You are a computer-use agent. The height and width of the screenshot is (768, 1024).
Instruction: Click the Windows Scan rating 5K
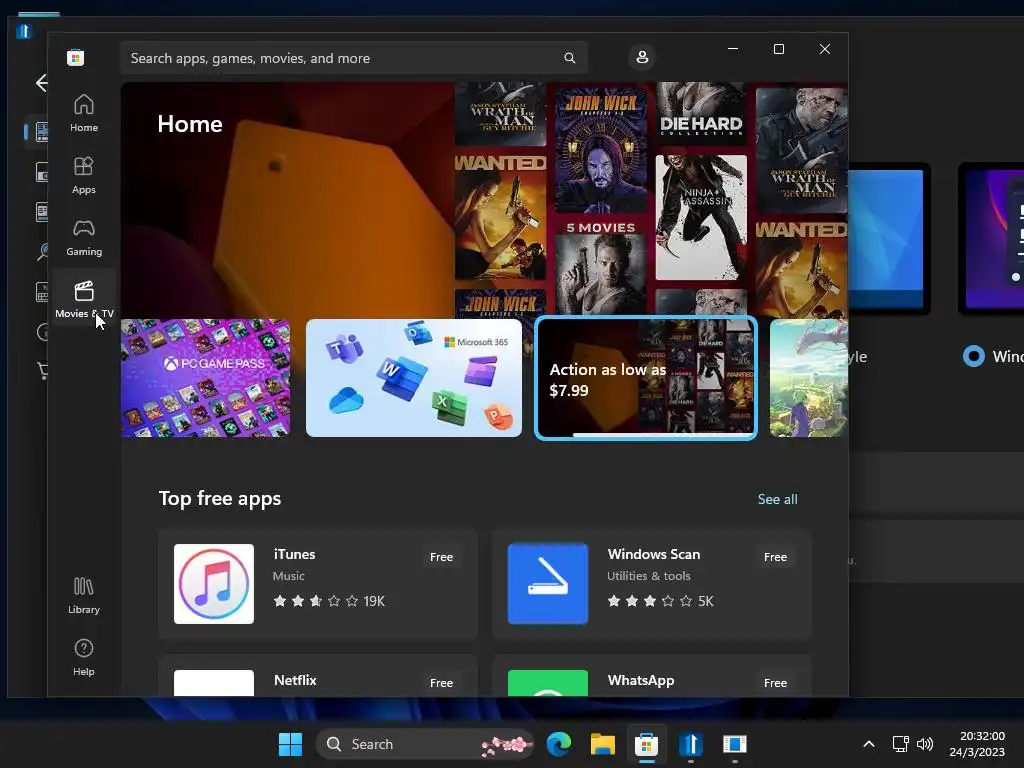click(660, 601)
